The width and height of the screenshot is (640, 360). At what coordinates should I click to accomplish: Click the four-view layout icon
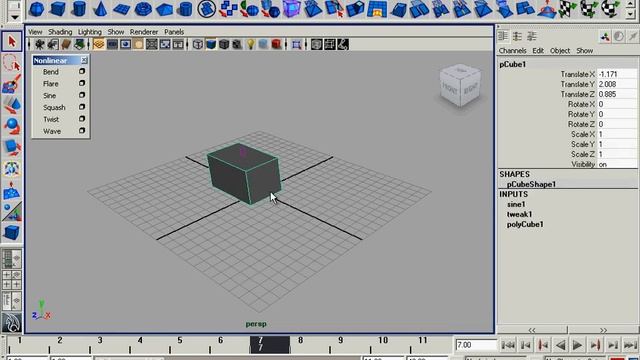(12, 280)
